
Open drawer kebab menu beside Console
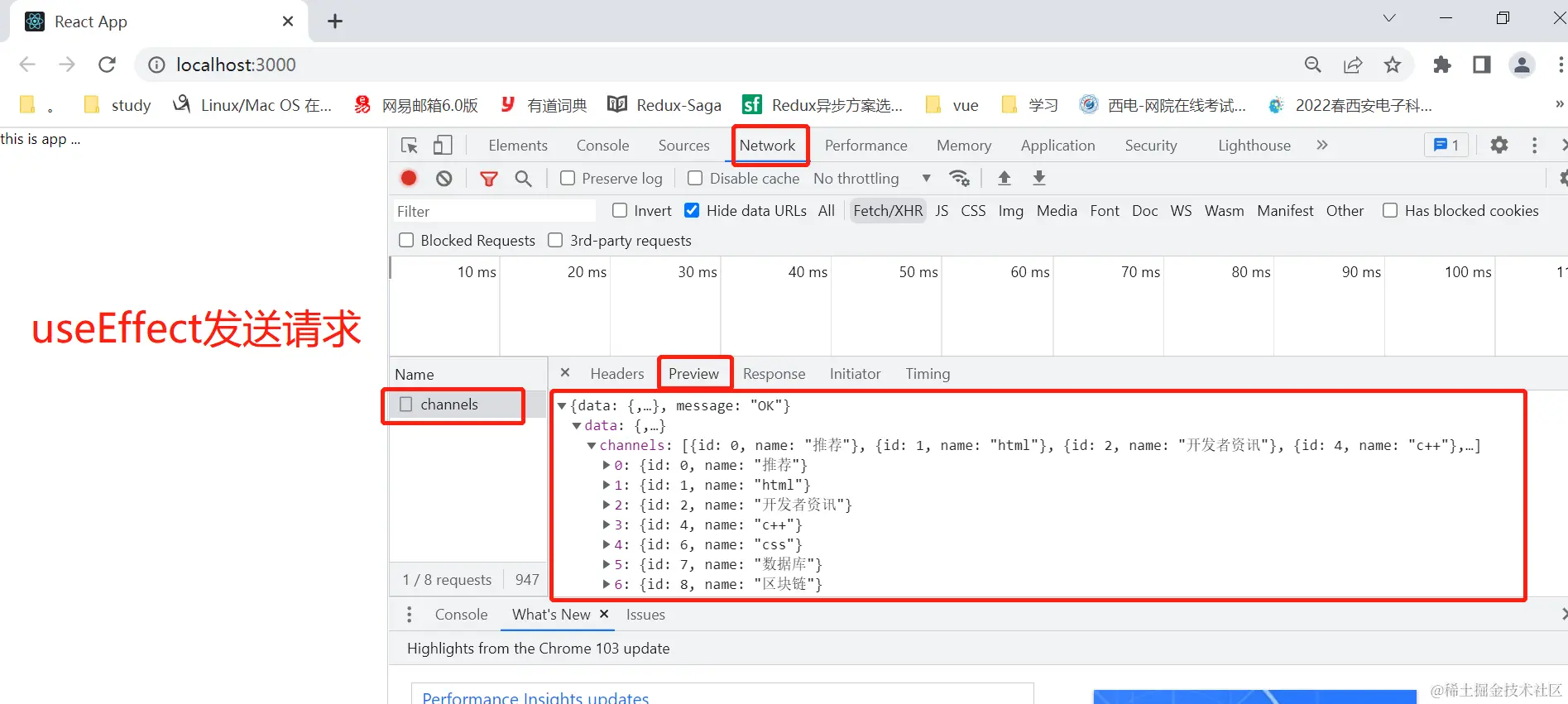point(409,615)
